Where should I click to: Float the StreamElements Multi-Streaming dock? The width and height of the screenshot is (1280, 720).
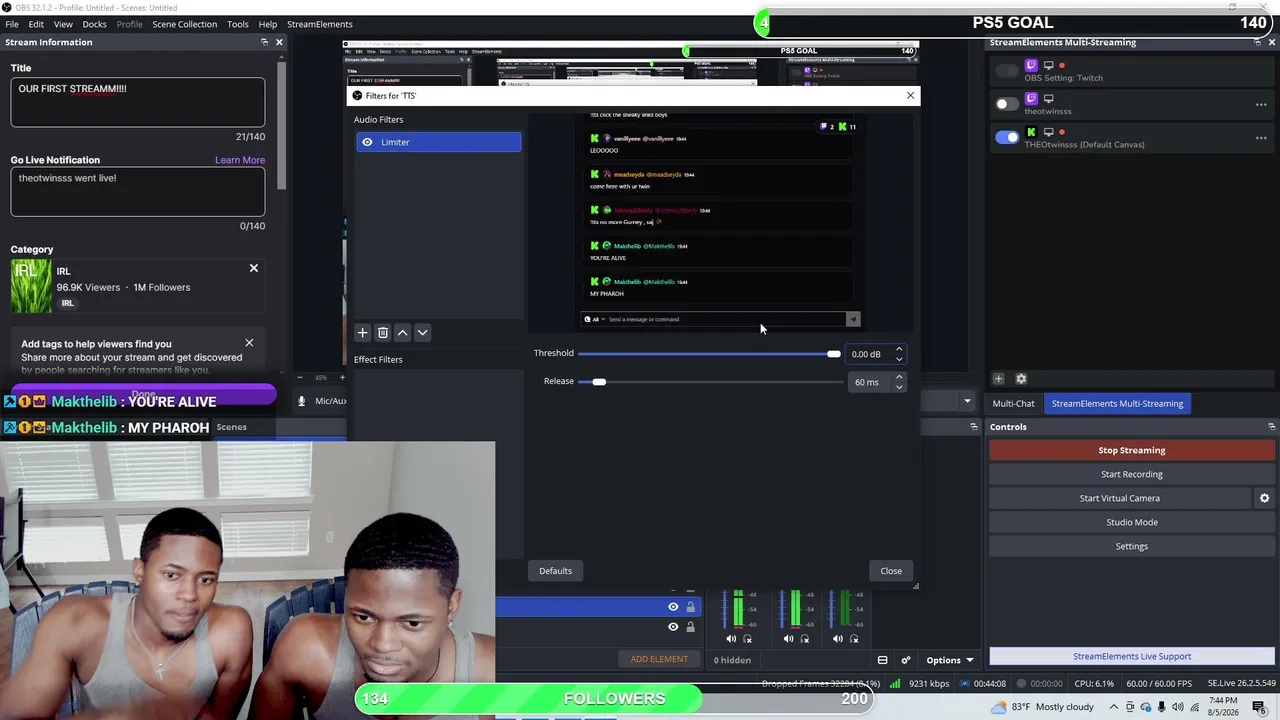(x=1257, y=42)
